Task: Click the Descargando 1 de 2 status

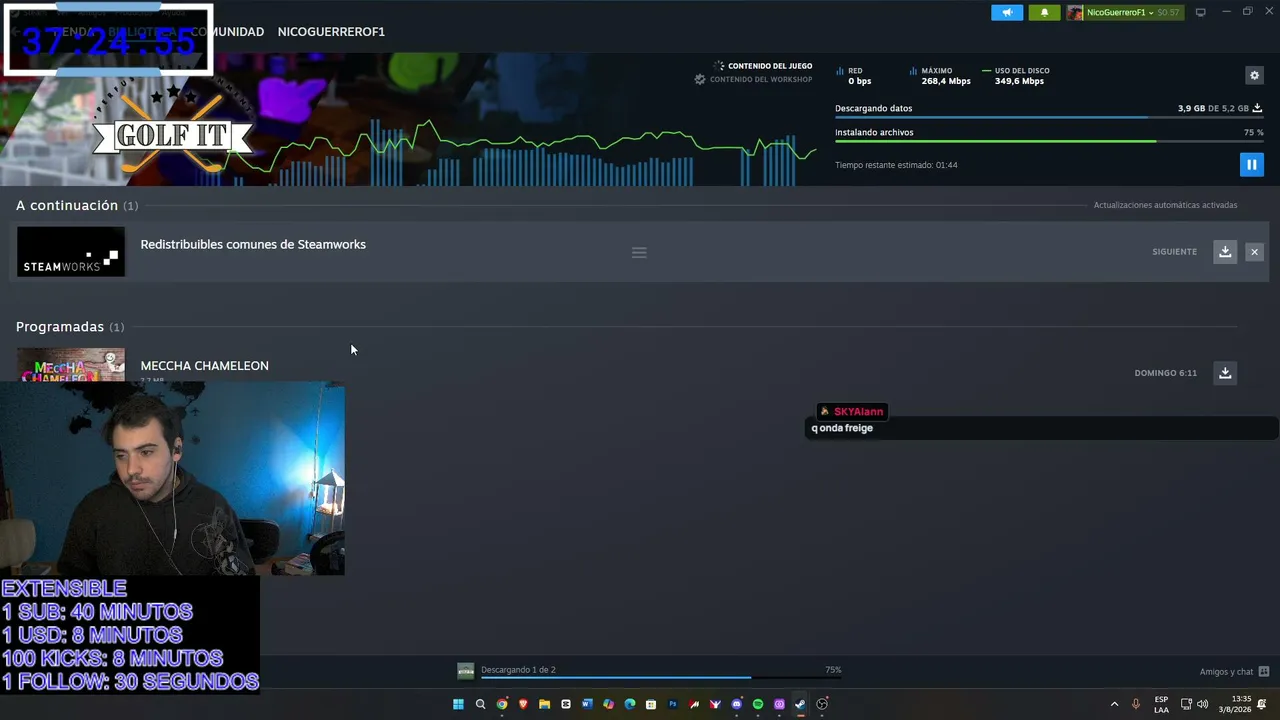Action: click(x=518, y=670)
